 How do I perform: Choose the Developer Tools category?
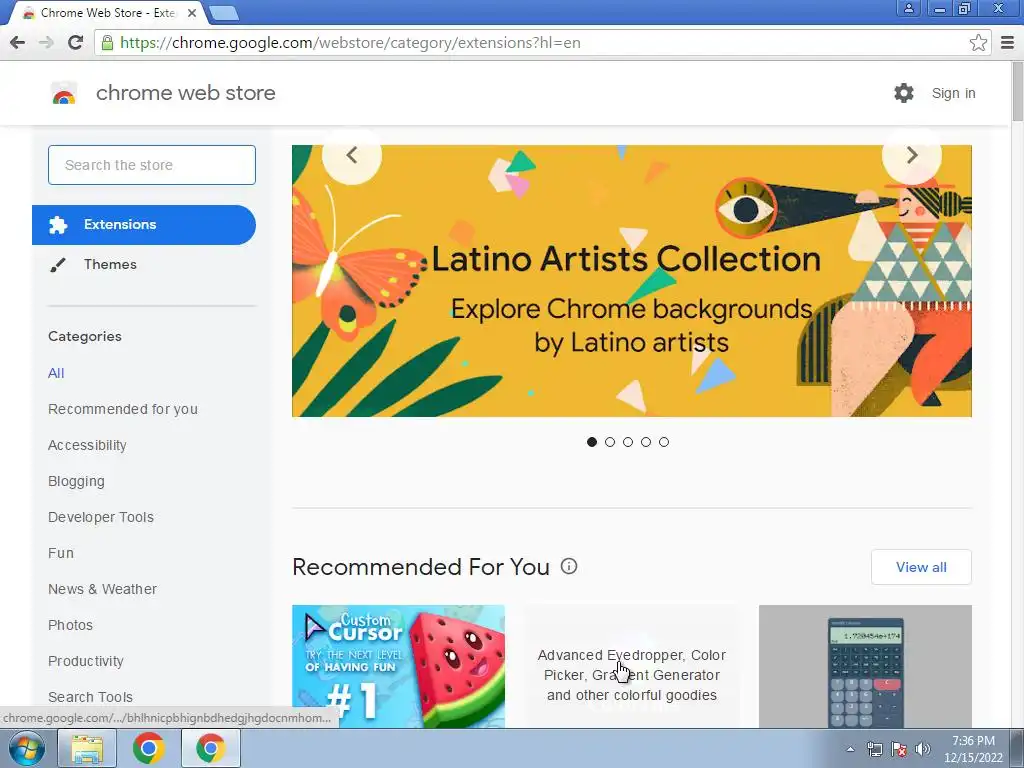(101, 517)
